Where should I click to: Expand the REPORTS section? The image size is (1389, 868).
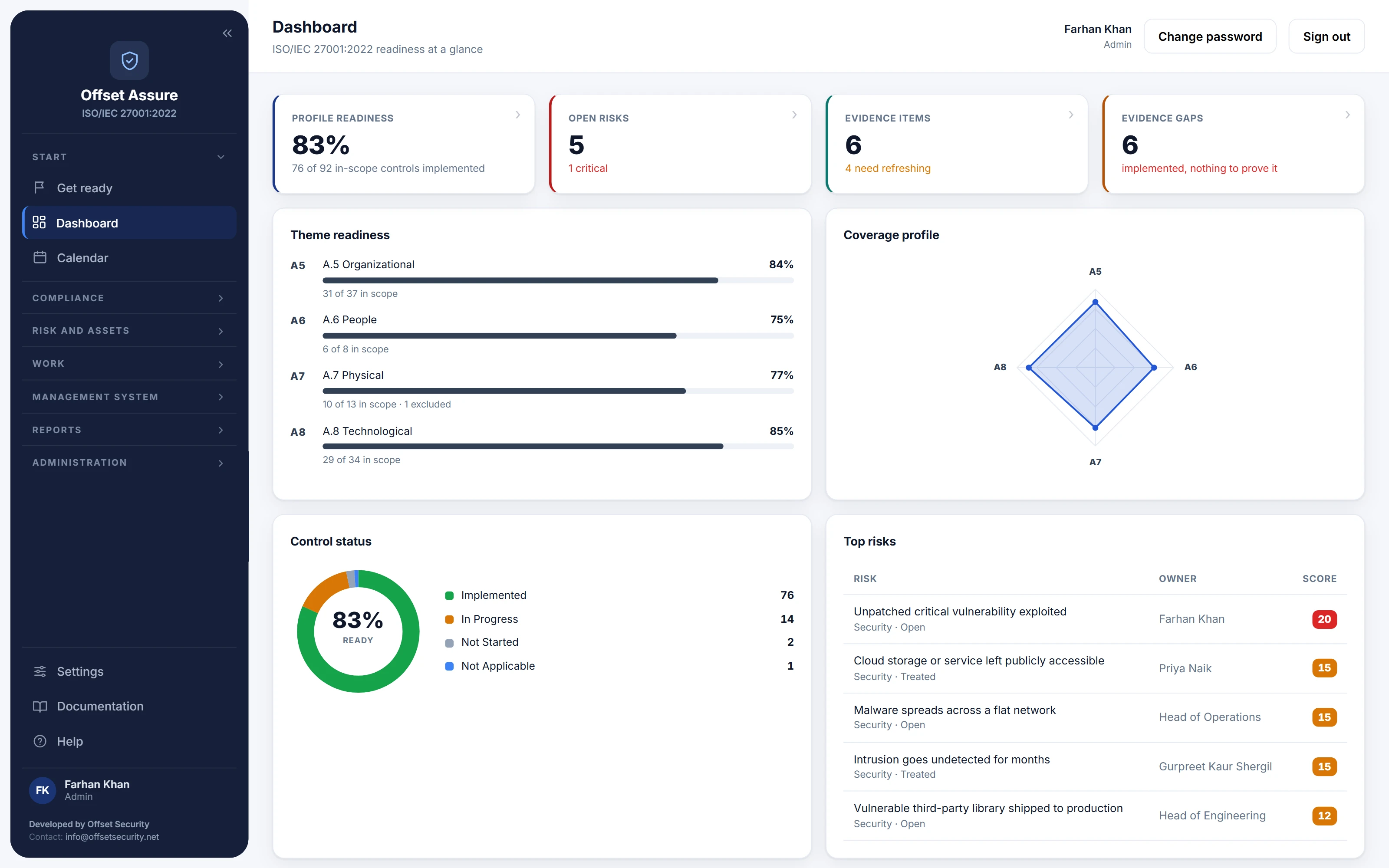tap(129, 430)
